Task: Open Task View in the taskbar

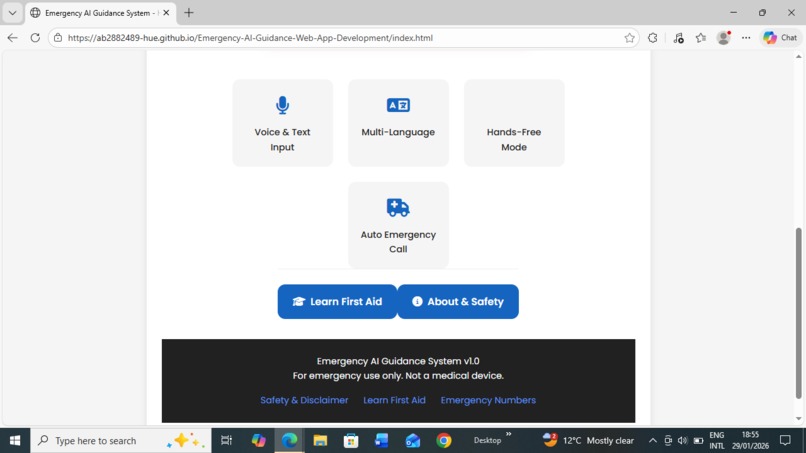Action: pyautogui.click(x=226, y=441)
